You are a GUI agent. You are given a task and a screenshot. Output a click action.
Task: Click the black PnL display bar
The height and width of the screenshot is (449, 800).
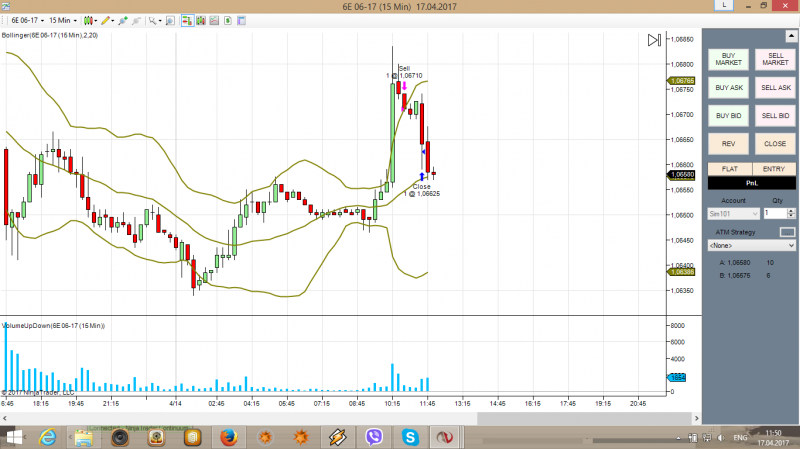(x=752, y=183)
